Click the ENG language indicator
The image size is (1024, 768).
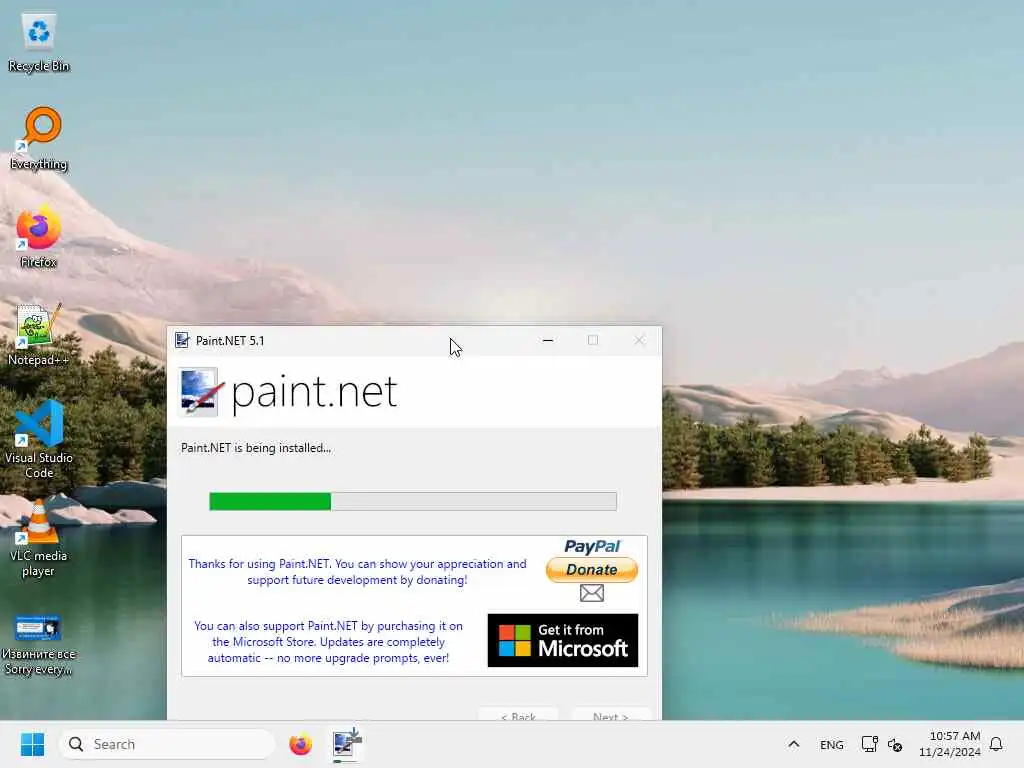click(831, 744)
